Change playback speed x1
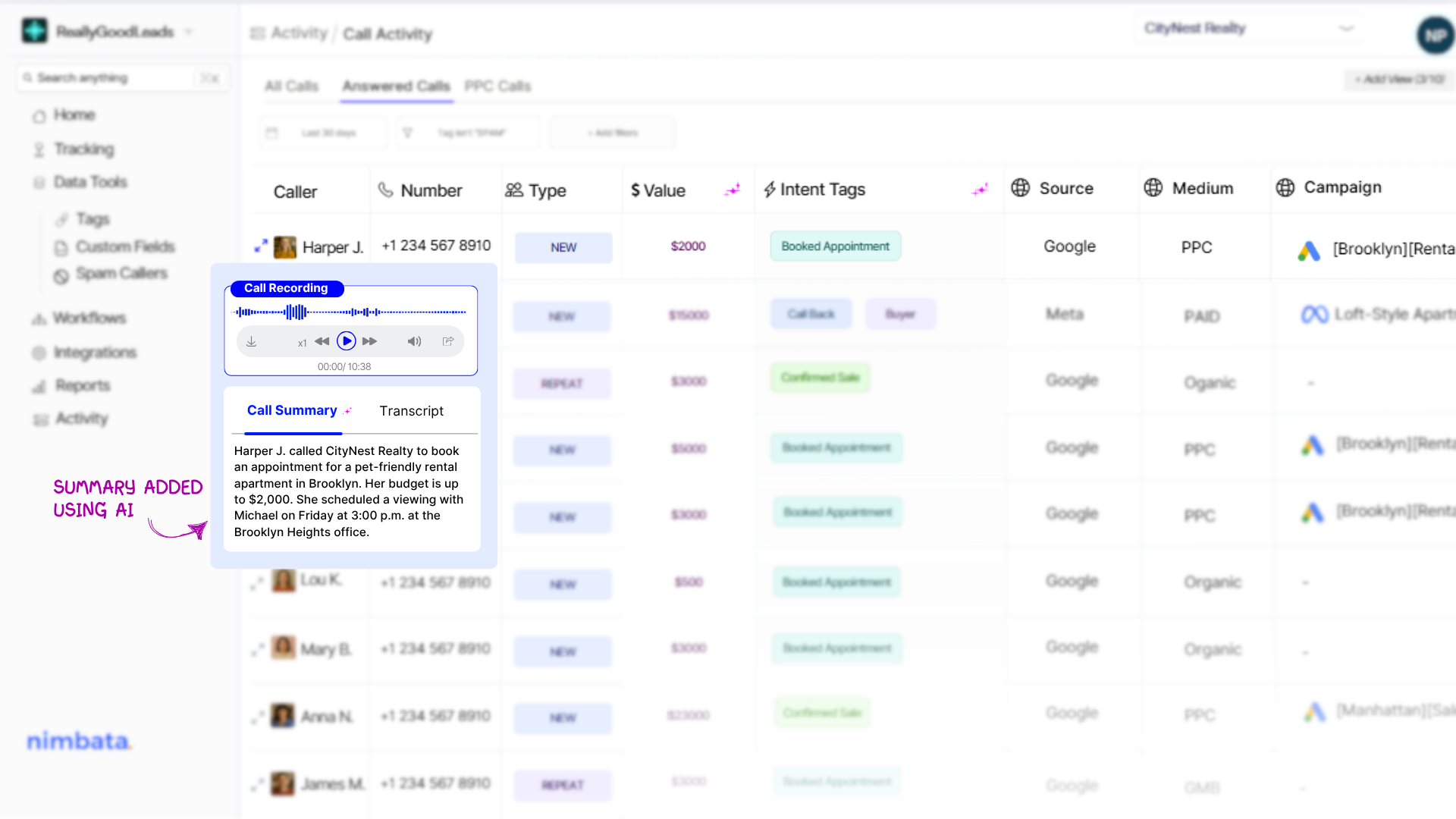This screenshot has width=1456, height=819. coord(302,343)
